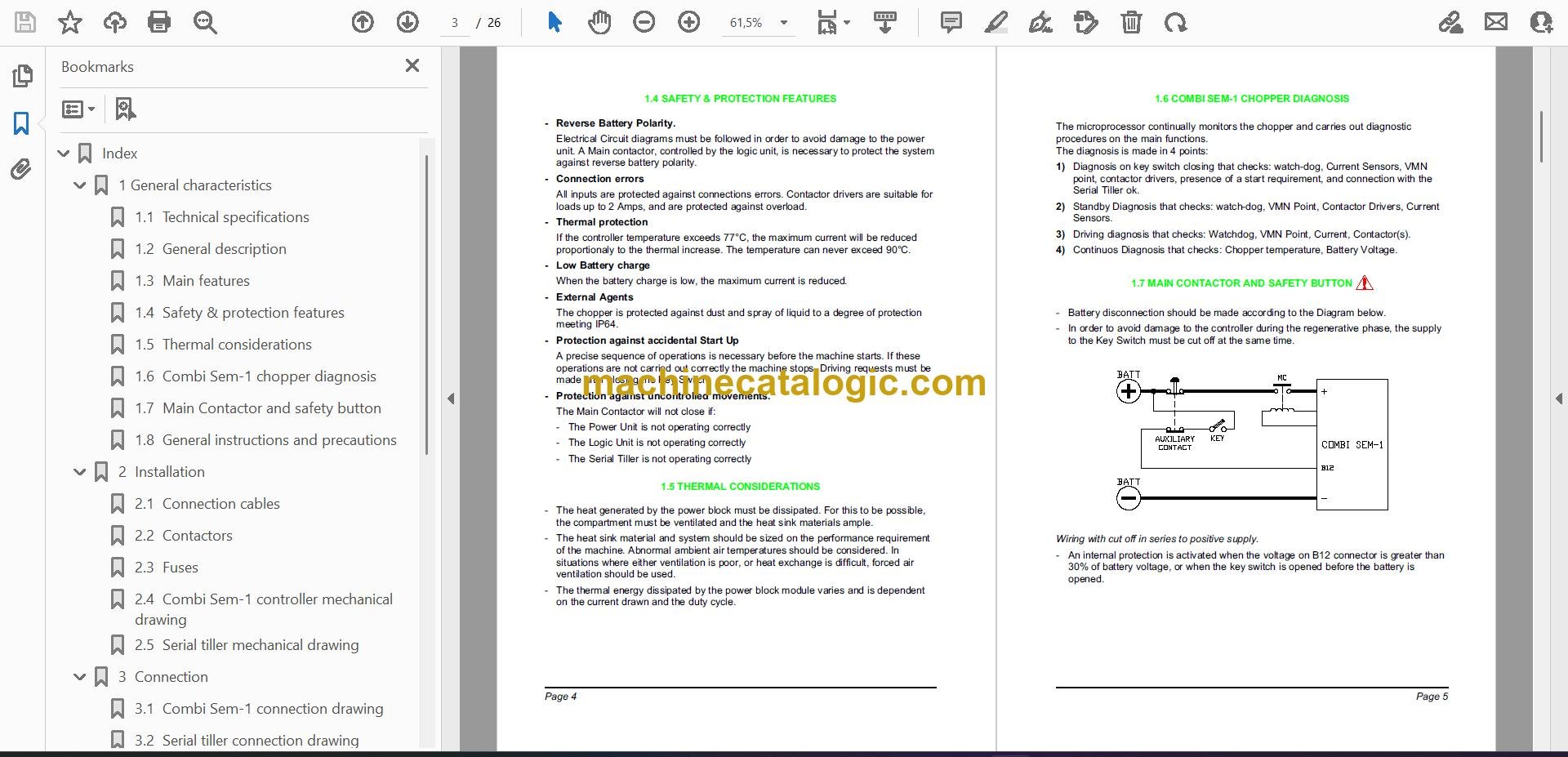Add a sticky note comment
This screenshot has width=1568, height=757.
coord(951,22)
